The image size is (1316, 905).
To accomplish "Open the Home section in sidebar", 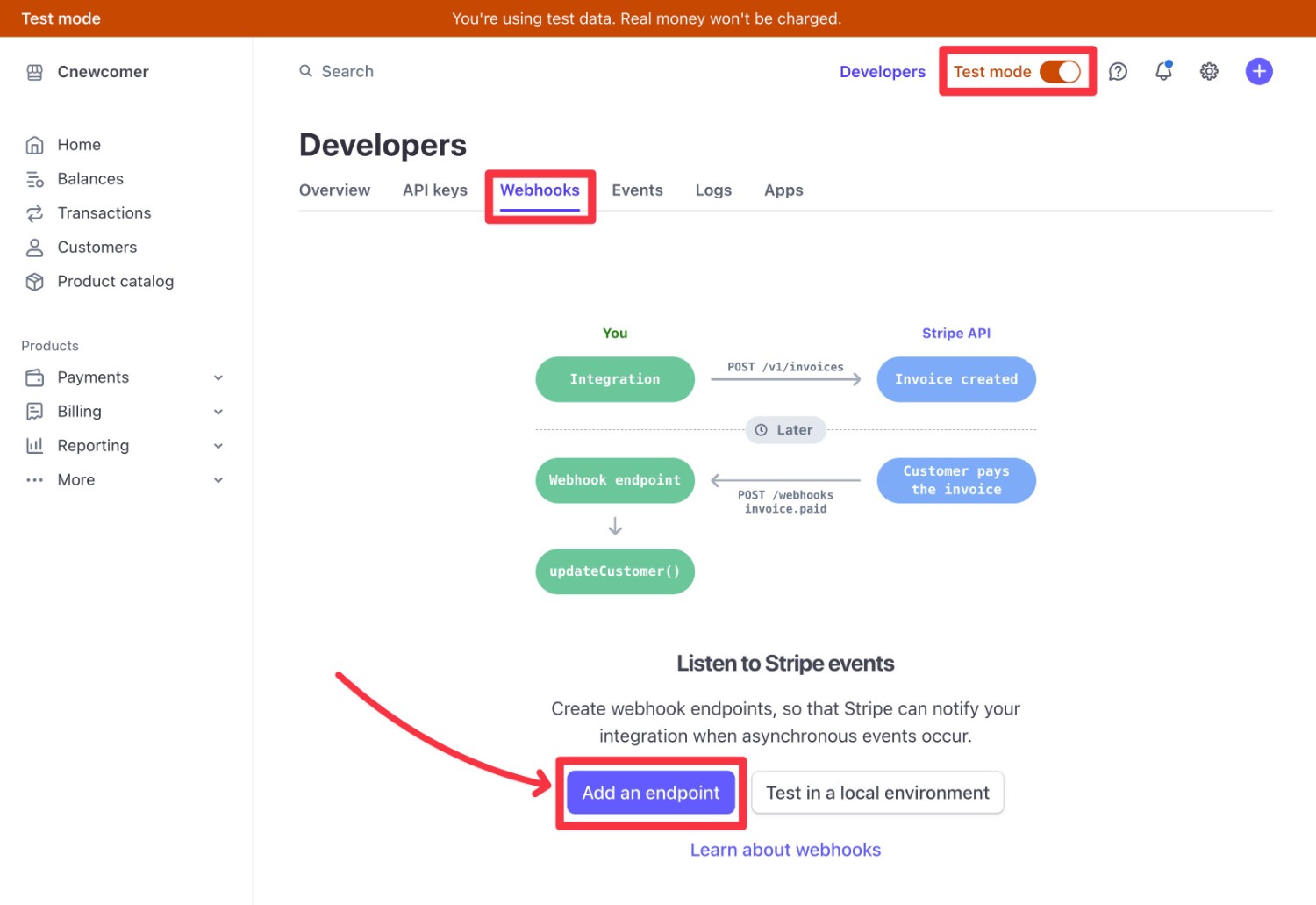I will click(79, 144).
